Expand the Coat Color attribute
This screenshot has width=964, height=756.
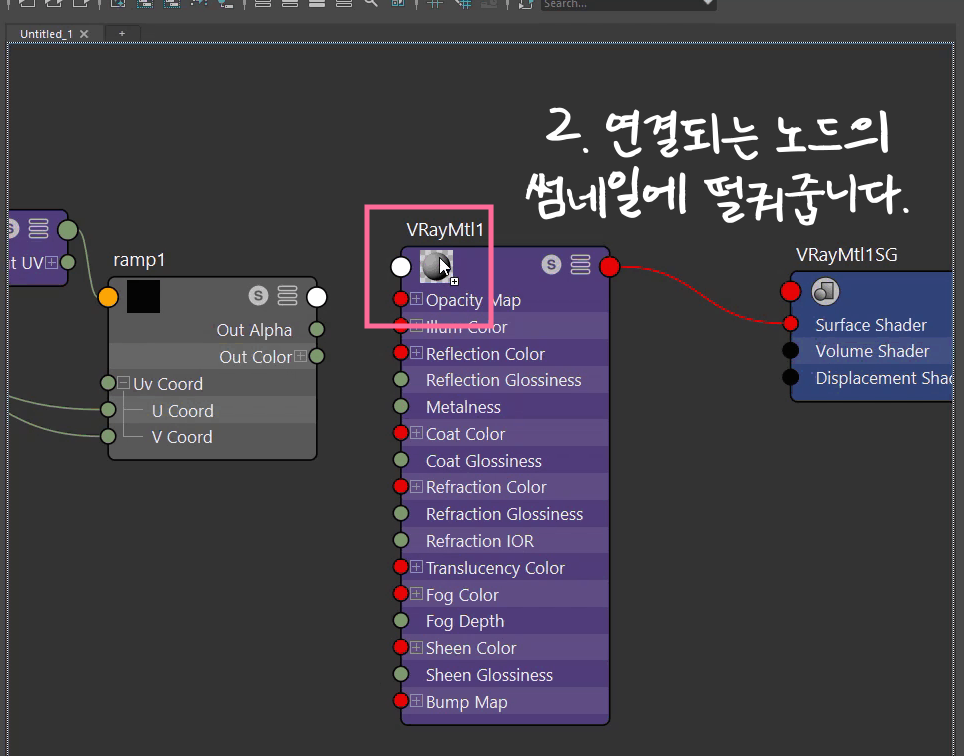416,433
